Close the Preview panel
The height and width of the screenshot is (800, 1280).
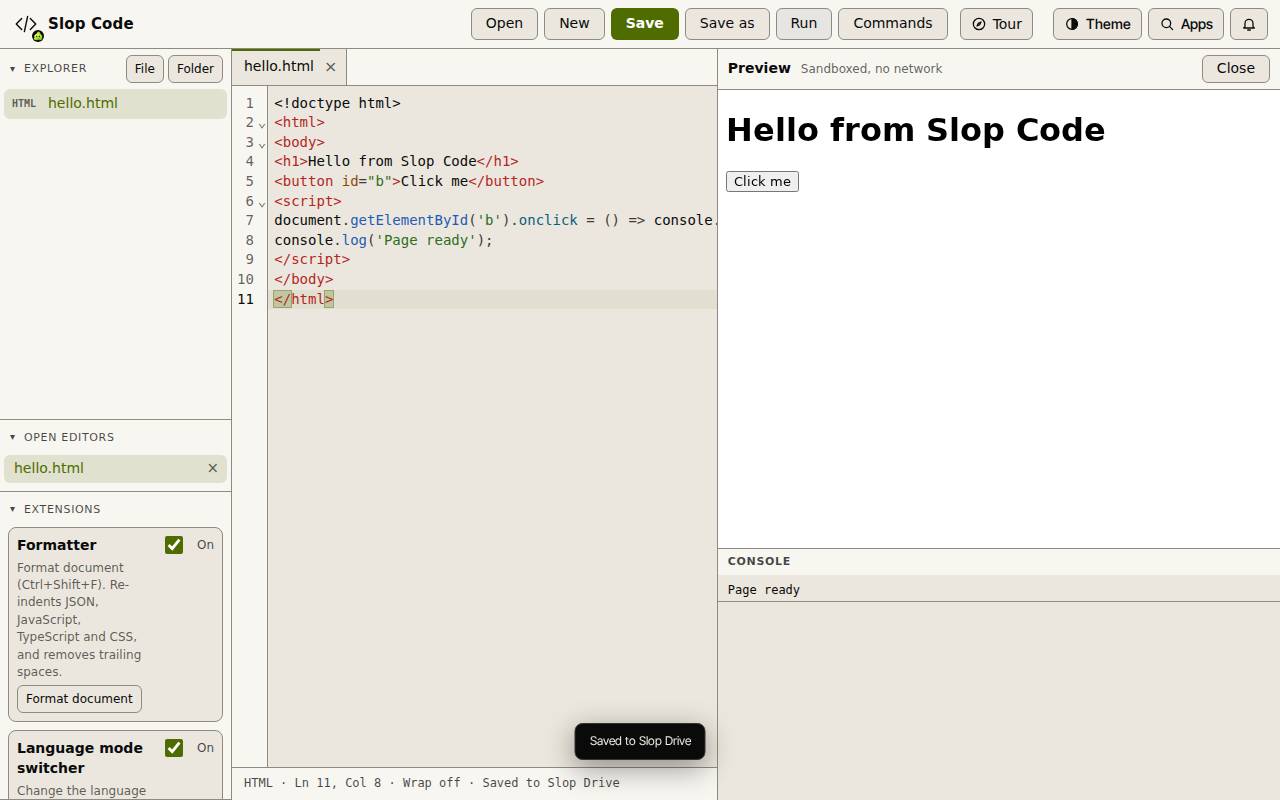click(1235, 69)
